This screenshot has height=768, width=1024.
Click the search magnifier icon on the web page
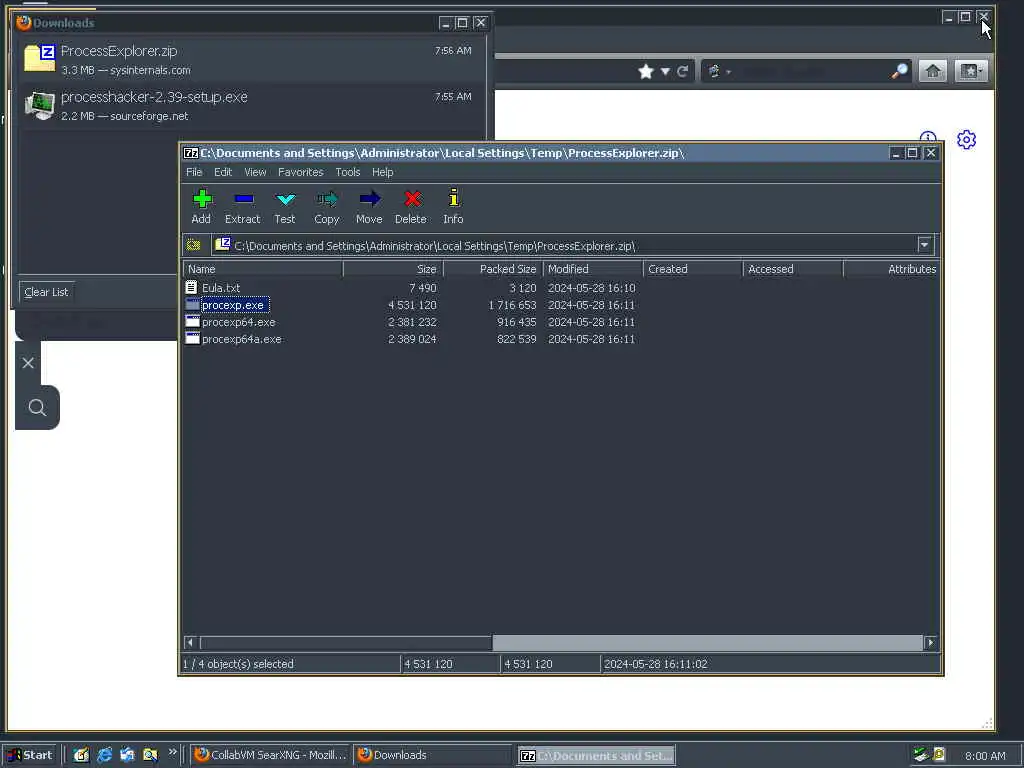[x=37, y=408]
